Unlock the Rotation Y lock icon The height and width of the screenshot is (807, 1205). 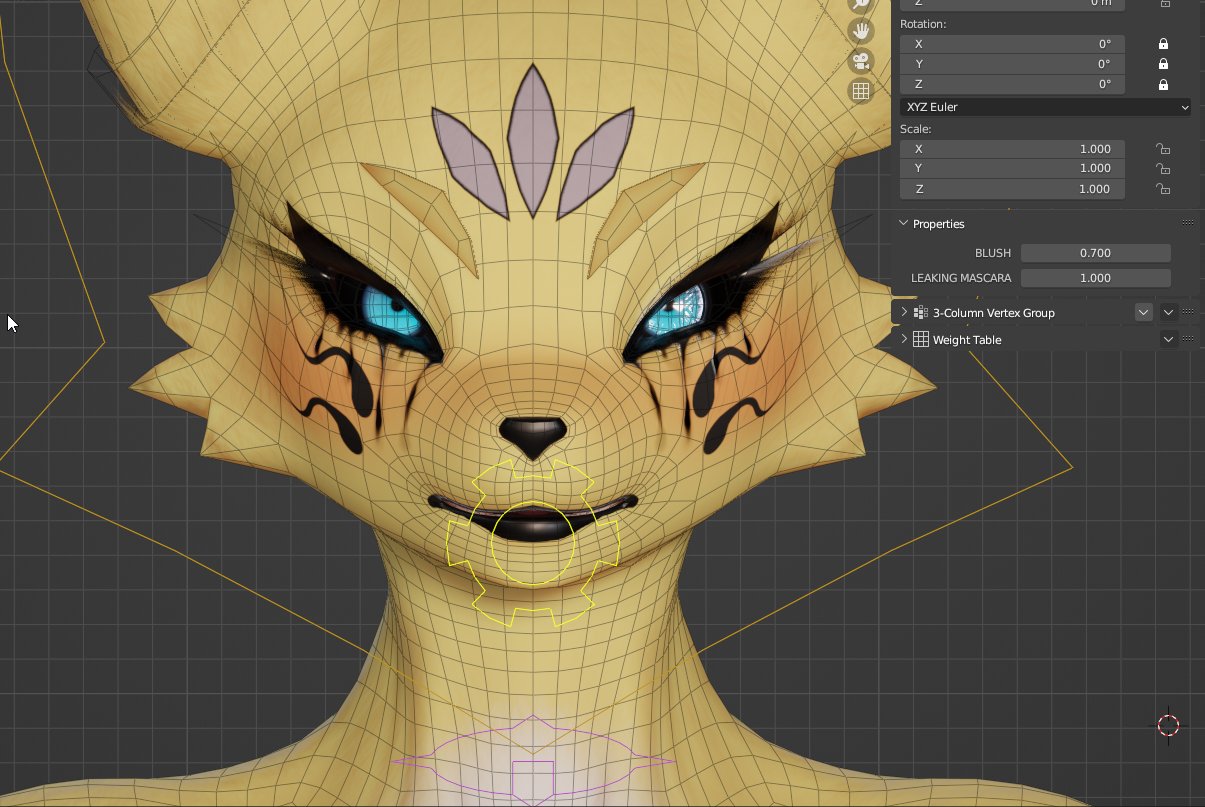click(x=1163, y=64)
